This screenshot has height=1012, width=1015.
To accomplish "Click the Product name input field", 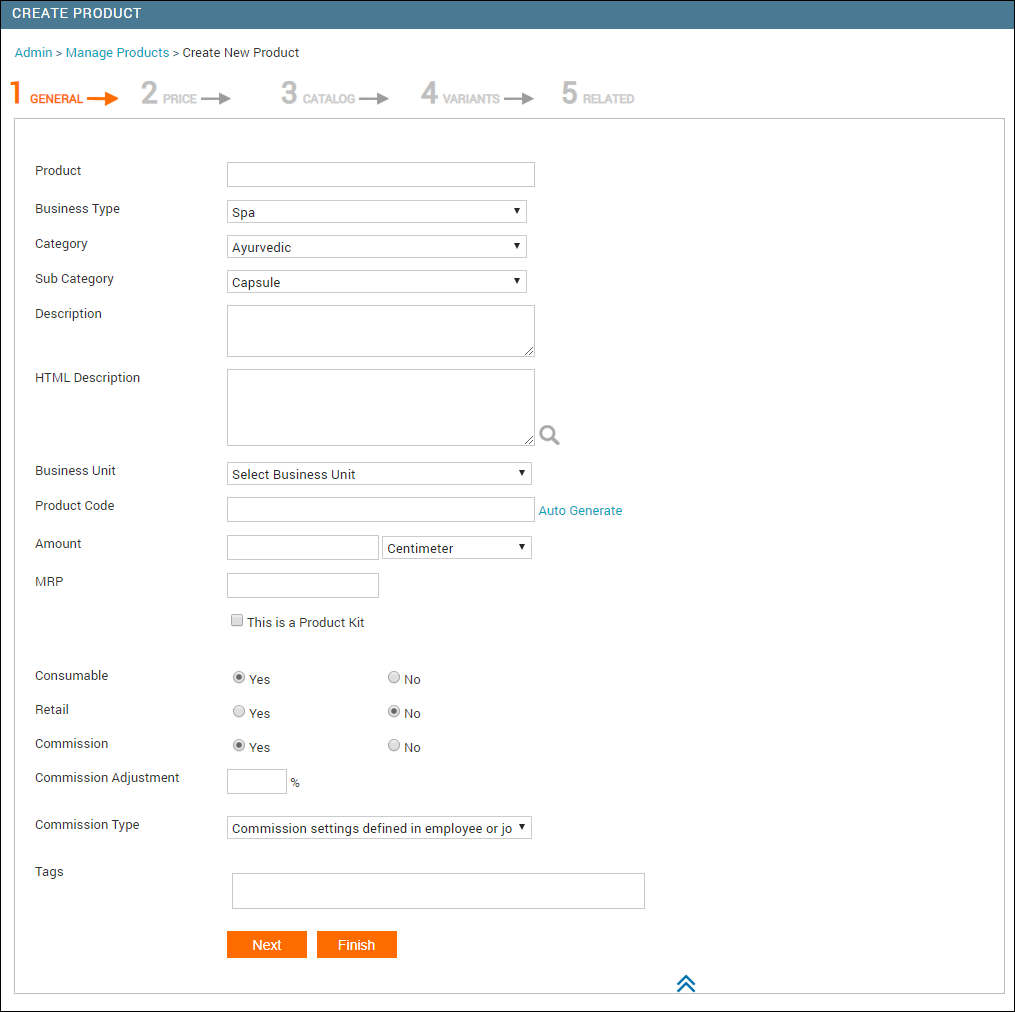I will point(381,174).
